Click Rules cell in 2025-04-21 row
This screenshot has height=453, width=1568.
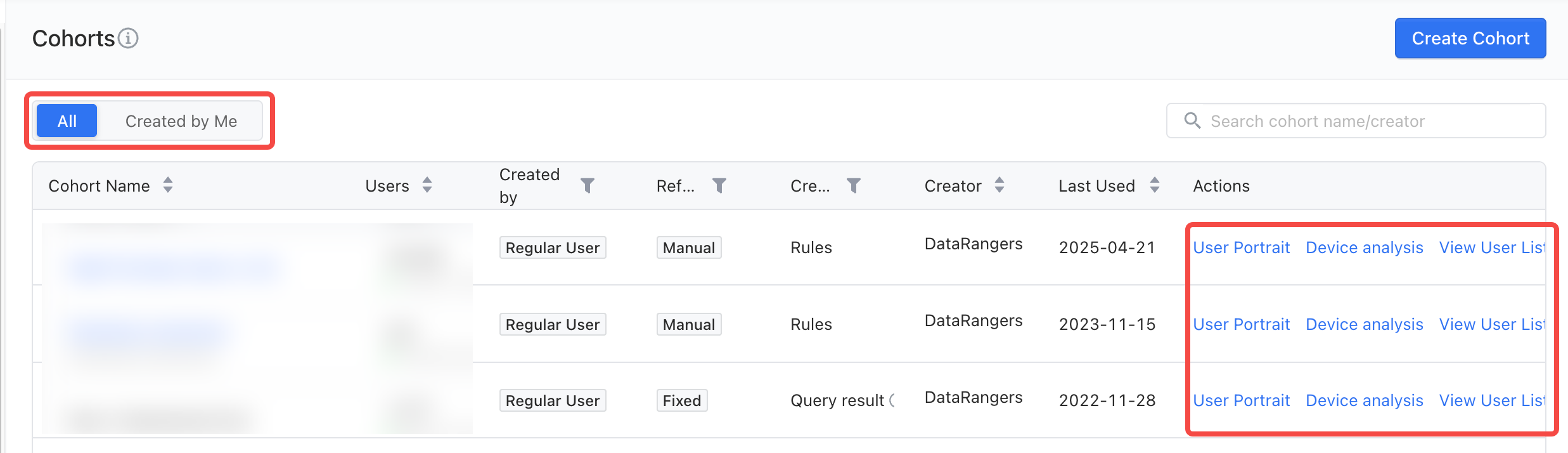(x=811, y=247)
